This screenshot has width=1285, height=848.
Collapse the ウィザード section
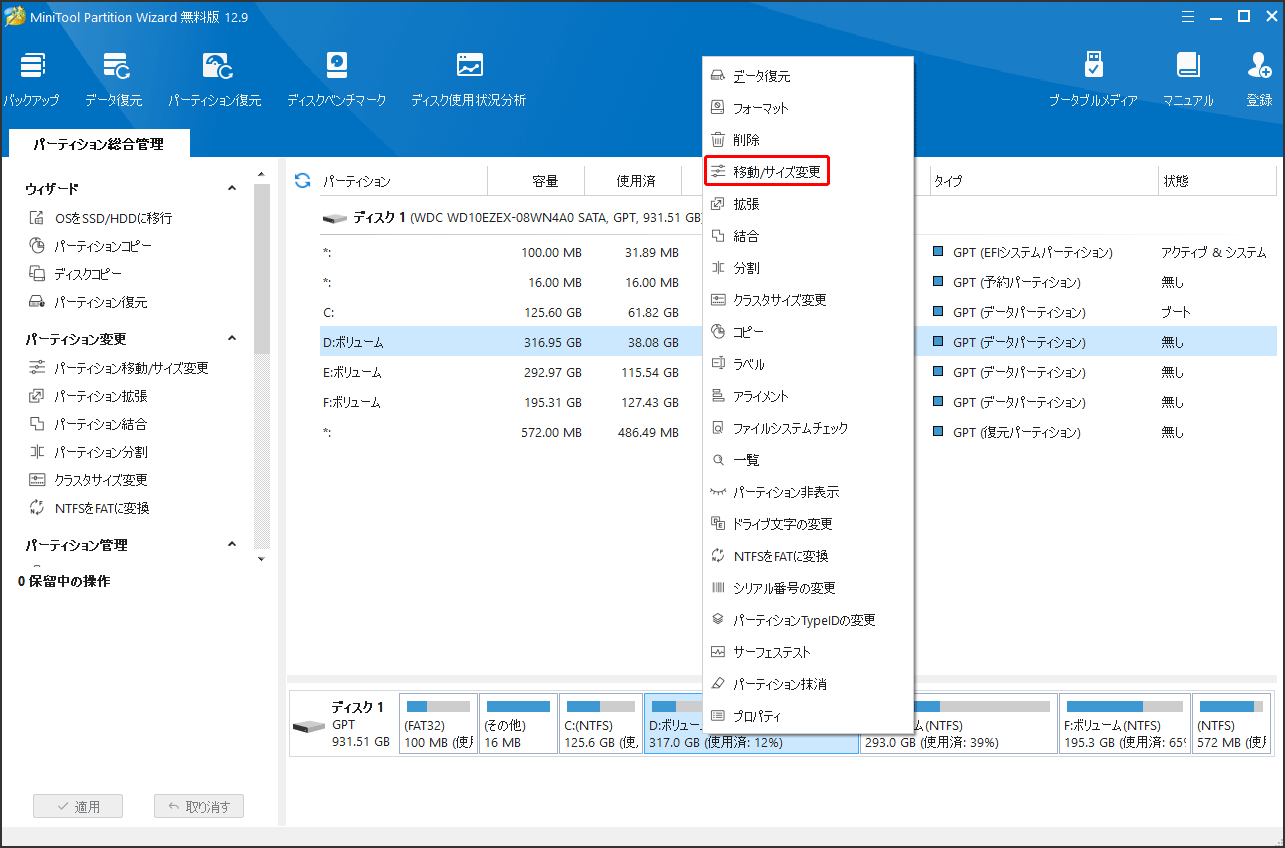point(232,189)
